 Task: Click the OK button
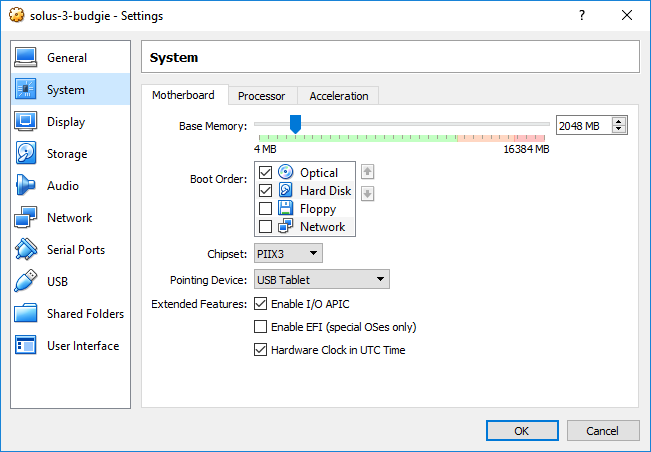tap(522, 430)
